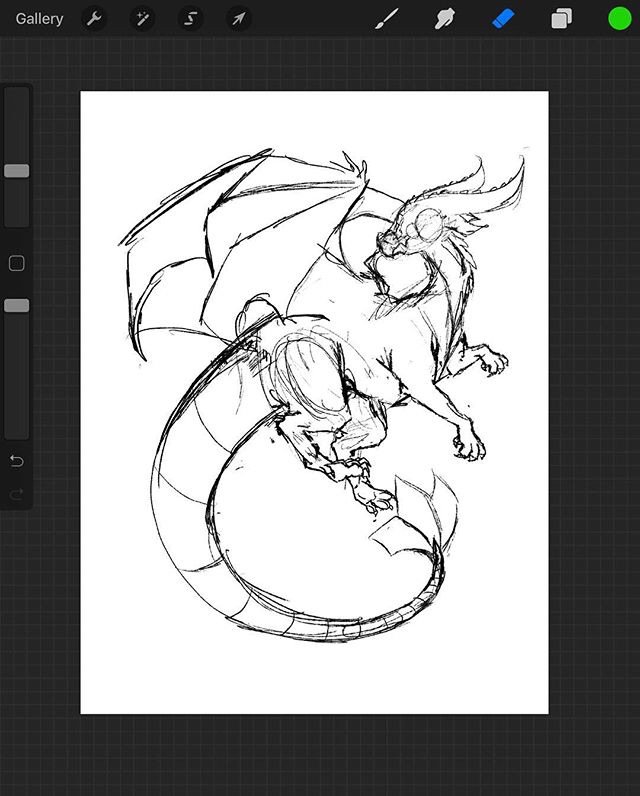This screenshot has height=796, width=640.
Task: Tap the square Modify button on sidebar
Action: (x=17, y=263)
